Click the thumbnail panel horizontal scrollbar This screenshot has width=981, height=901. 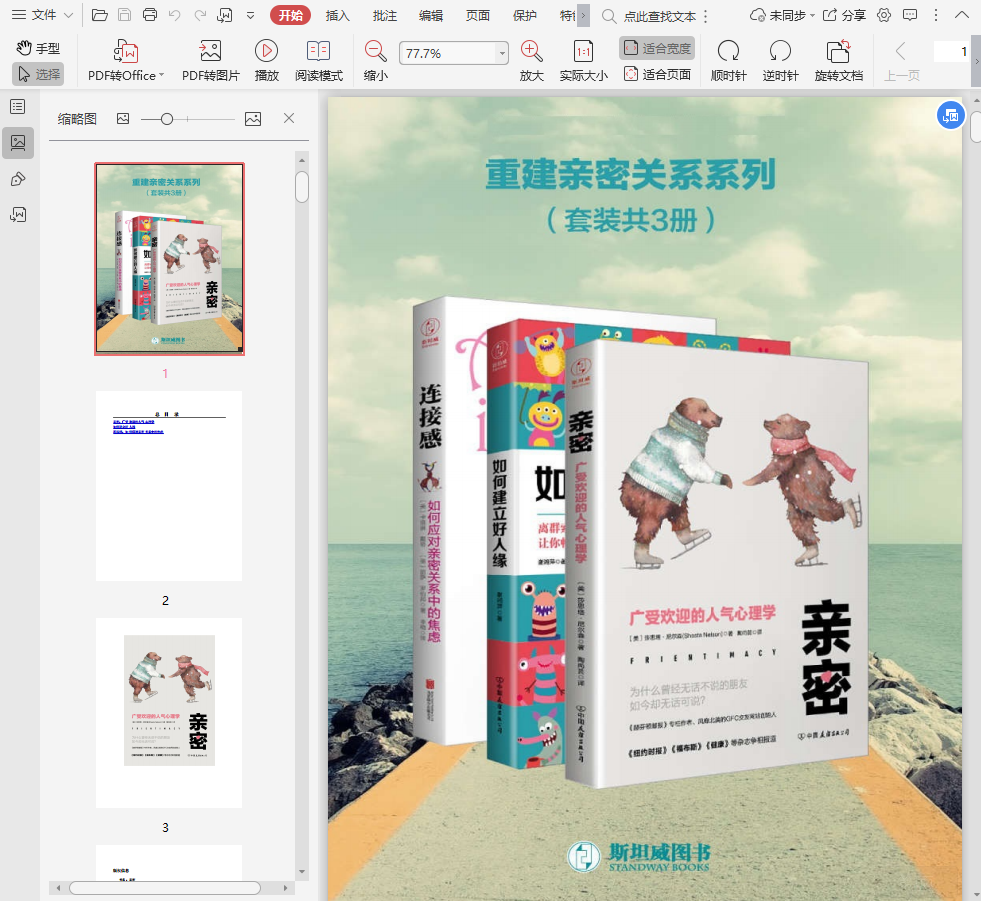tap(165, 888)
